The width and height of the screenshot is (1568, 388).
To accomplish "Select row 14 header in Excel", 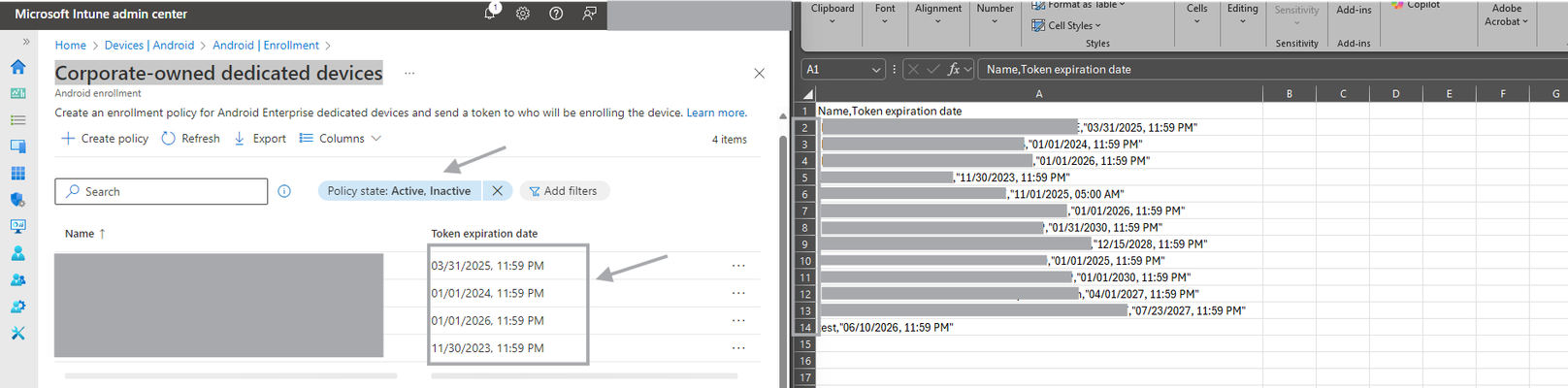I will point(805,328).
